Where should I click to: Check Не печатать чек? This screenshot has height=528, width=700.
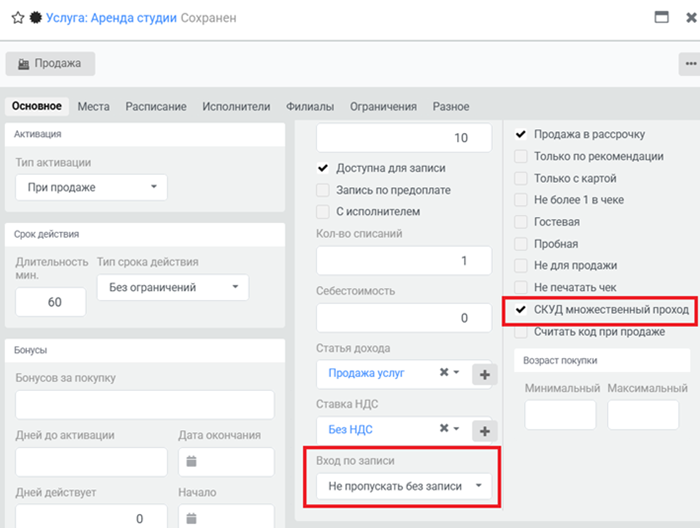coord(521,287)
